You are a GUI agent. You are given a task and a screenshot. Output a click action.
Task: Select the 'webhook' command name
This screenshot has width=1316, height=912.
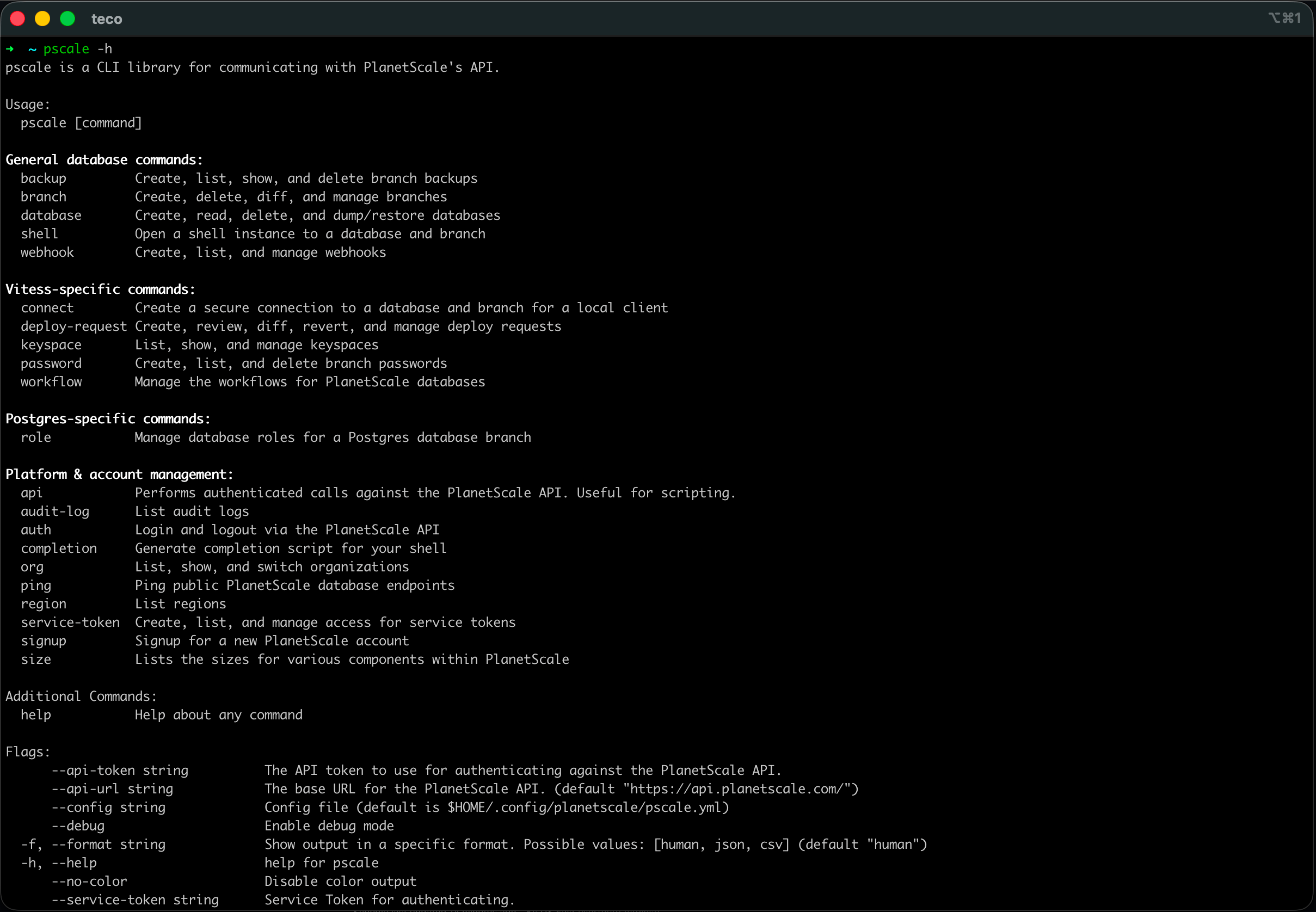47,252
